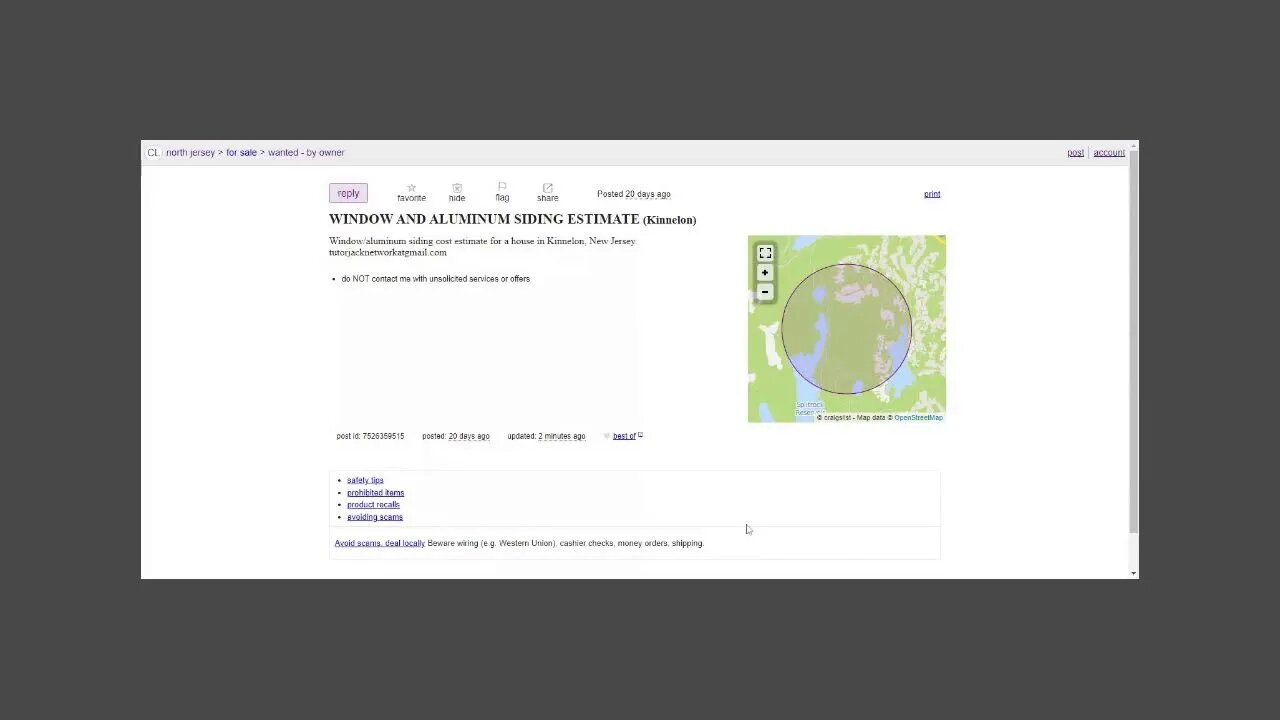1280x720 pixels.
Task: Open wanted - by owner breadcrumb
Action: tap(306, 153)
